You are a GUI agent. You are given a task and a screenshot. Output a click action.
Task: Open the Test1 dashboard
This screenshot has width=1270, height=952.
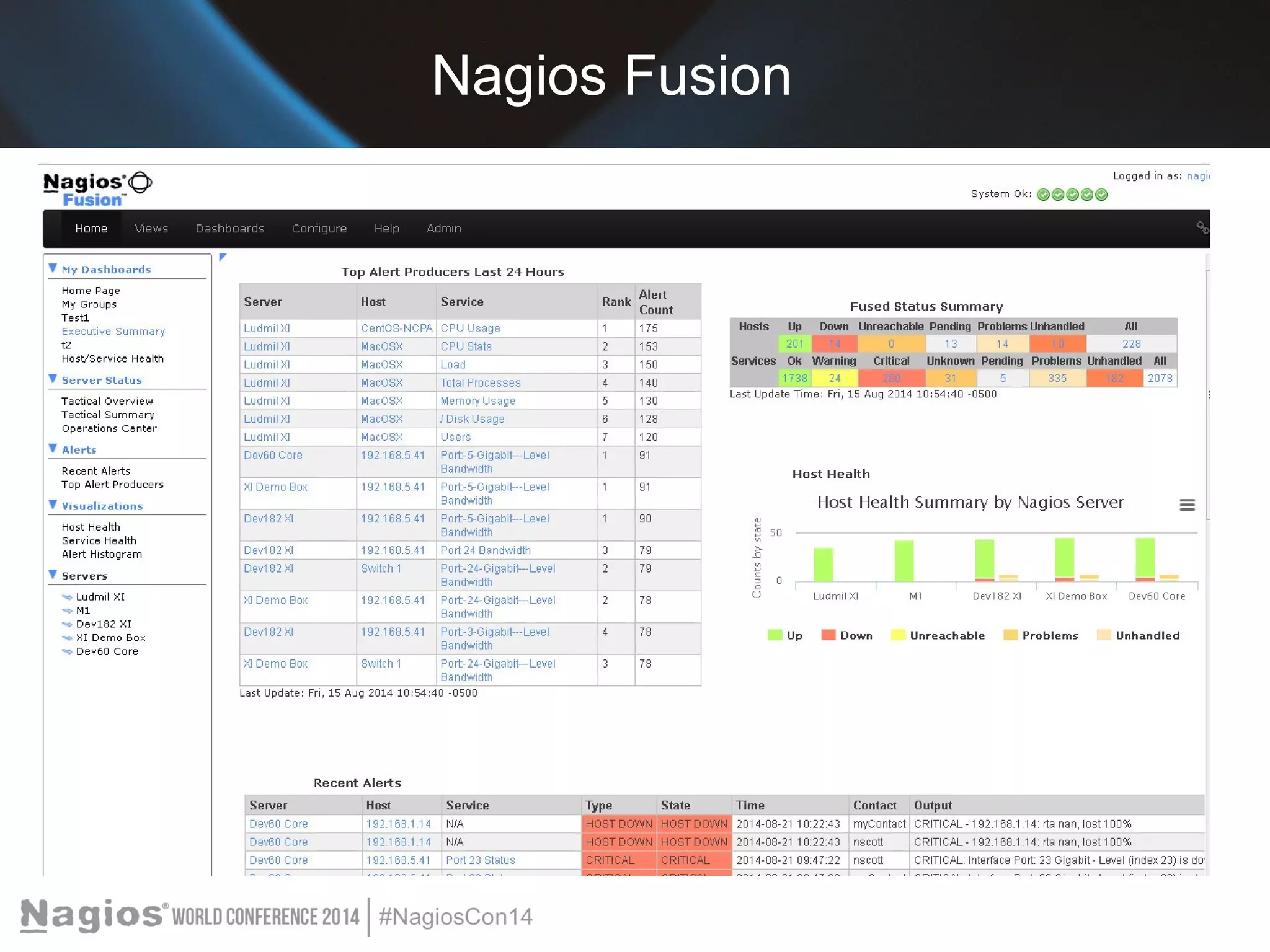click(x=75, y=318)
